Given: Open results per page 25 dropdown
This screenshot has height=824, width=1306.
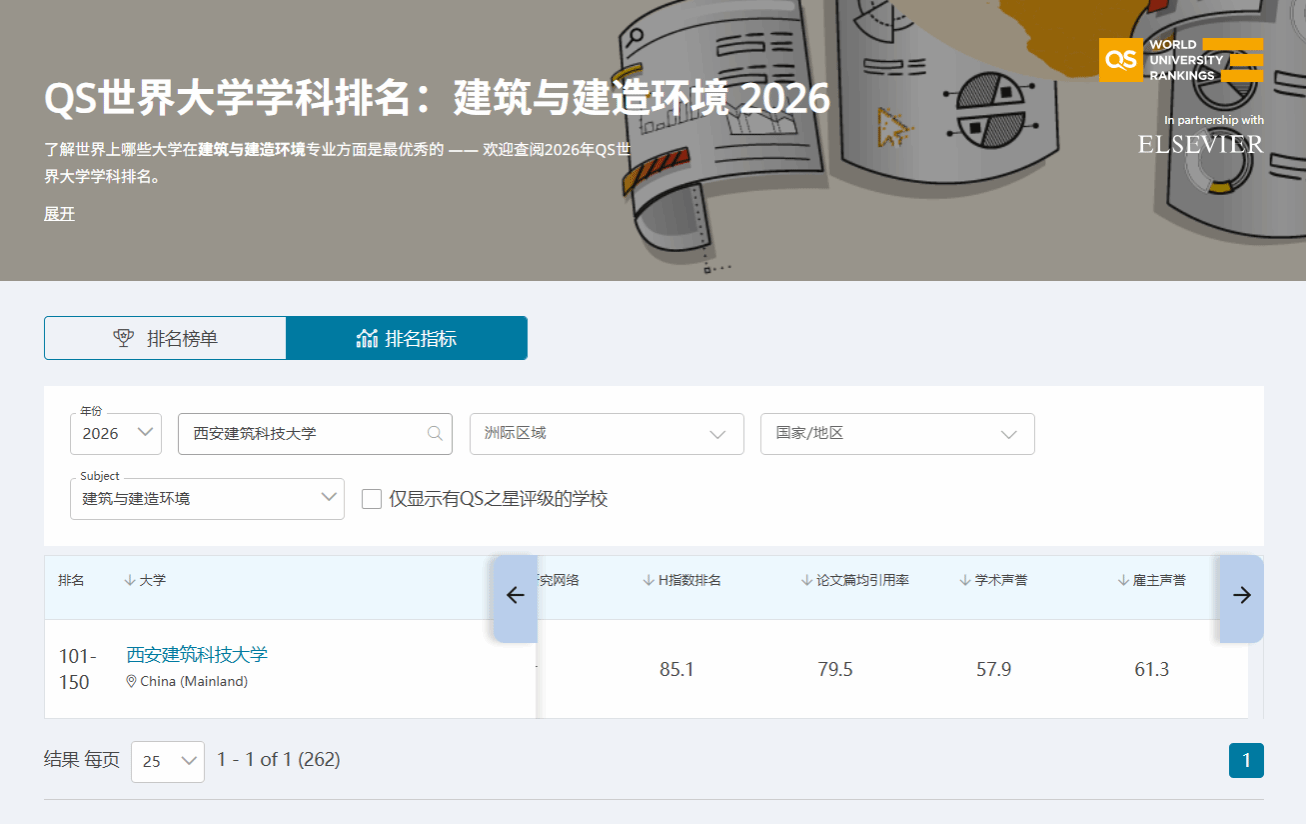Looking at the screenshot, I should [168, 761].
